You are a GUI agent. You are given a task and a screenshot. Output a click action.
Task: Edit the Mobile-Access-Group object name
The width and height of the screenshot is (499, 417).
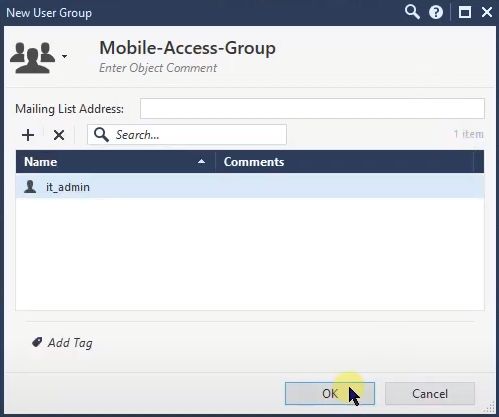(187, 48)
